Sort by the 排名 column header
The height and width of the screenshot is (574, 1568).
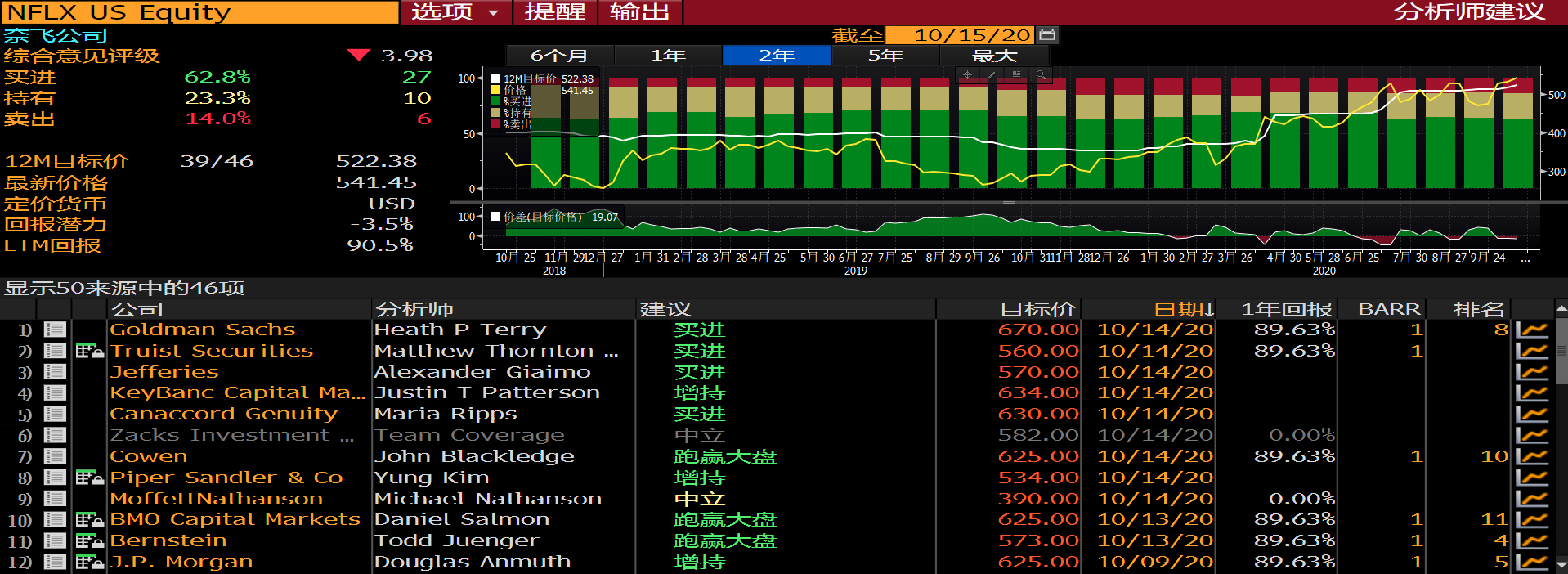click(x=1479, y=309)
